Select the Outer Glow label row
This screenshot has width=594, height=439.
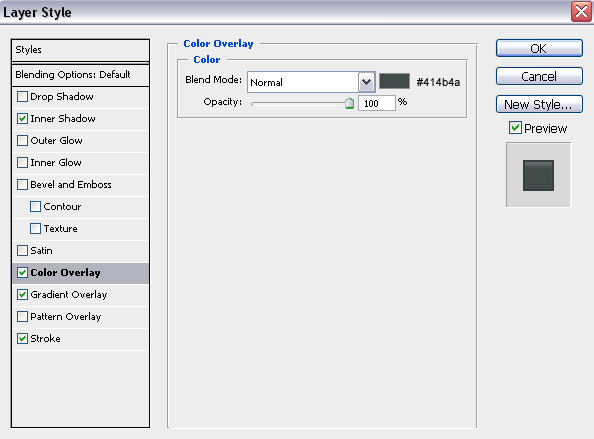[x=80, y=141]
